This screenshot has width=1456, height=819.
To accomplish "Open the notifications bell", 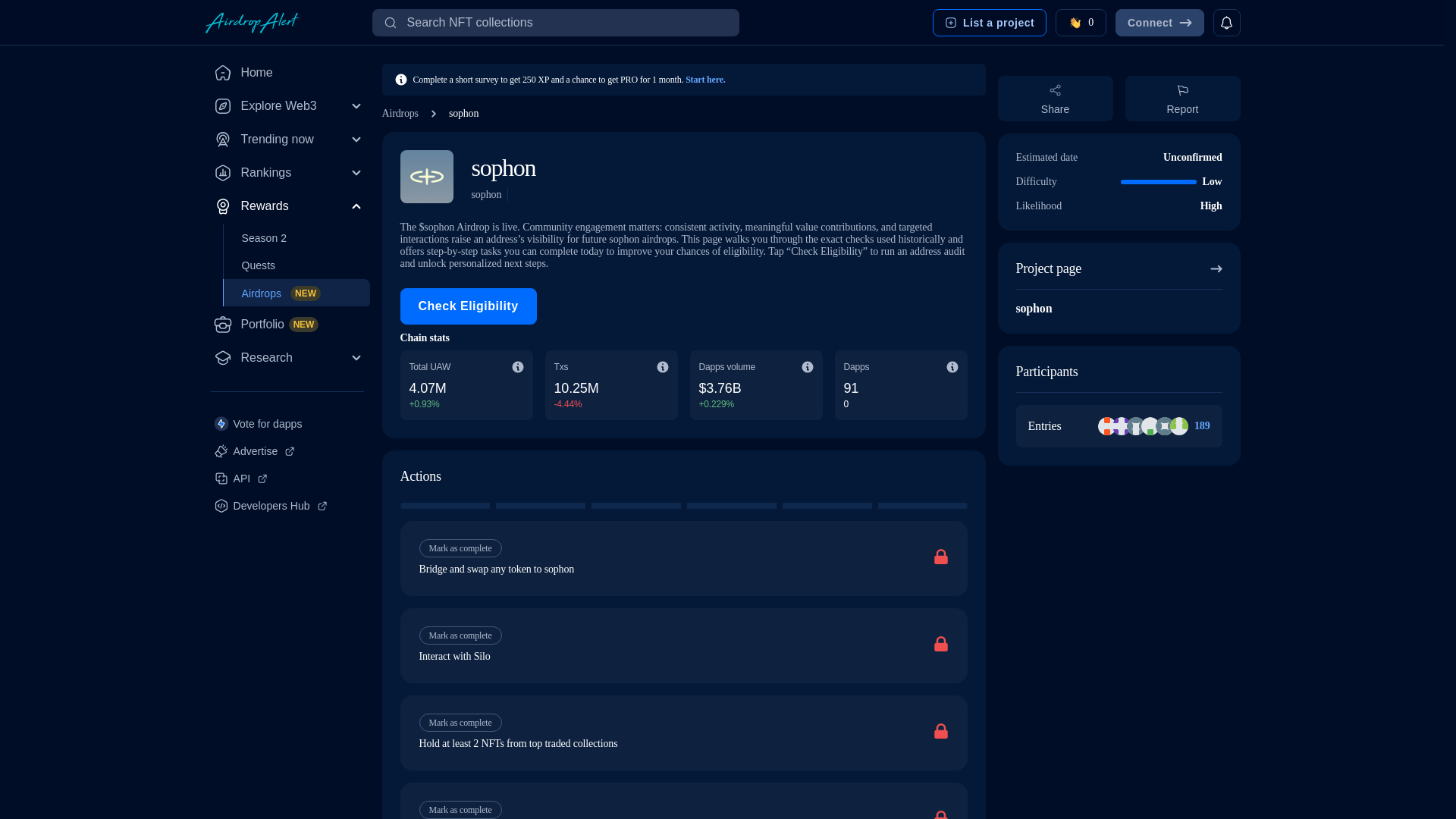I will point(1226,23).
